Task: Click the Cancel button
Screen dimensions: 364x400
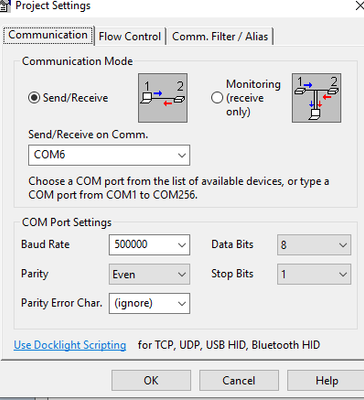Action: coord(239,380)
